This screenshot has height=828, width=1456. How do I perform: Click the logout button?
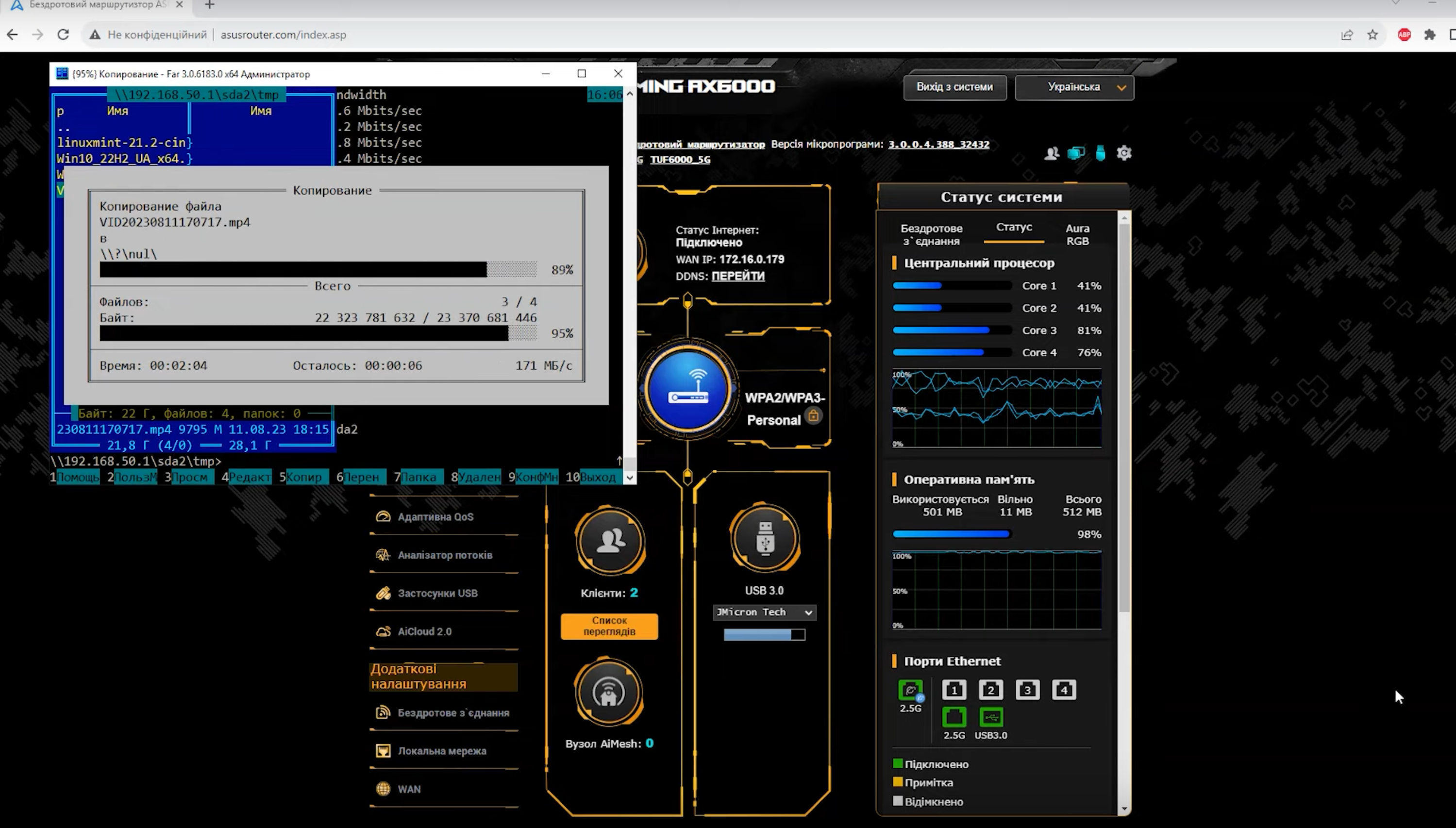tap(955, 87)
